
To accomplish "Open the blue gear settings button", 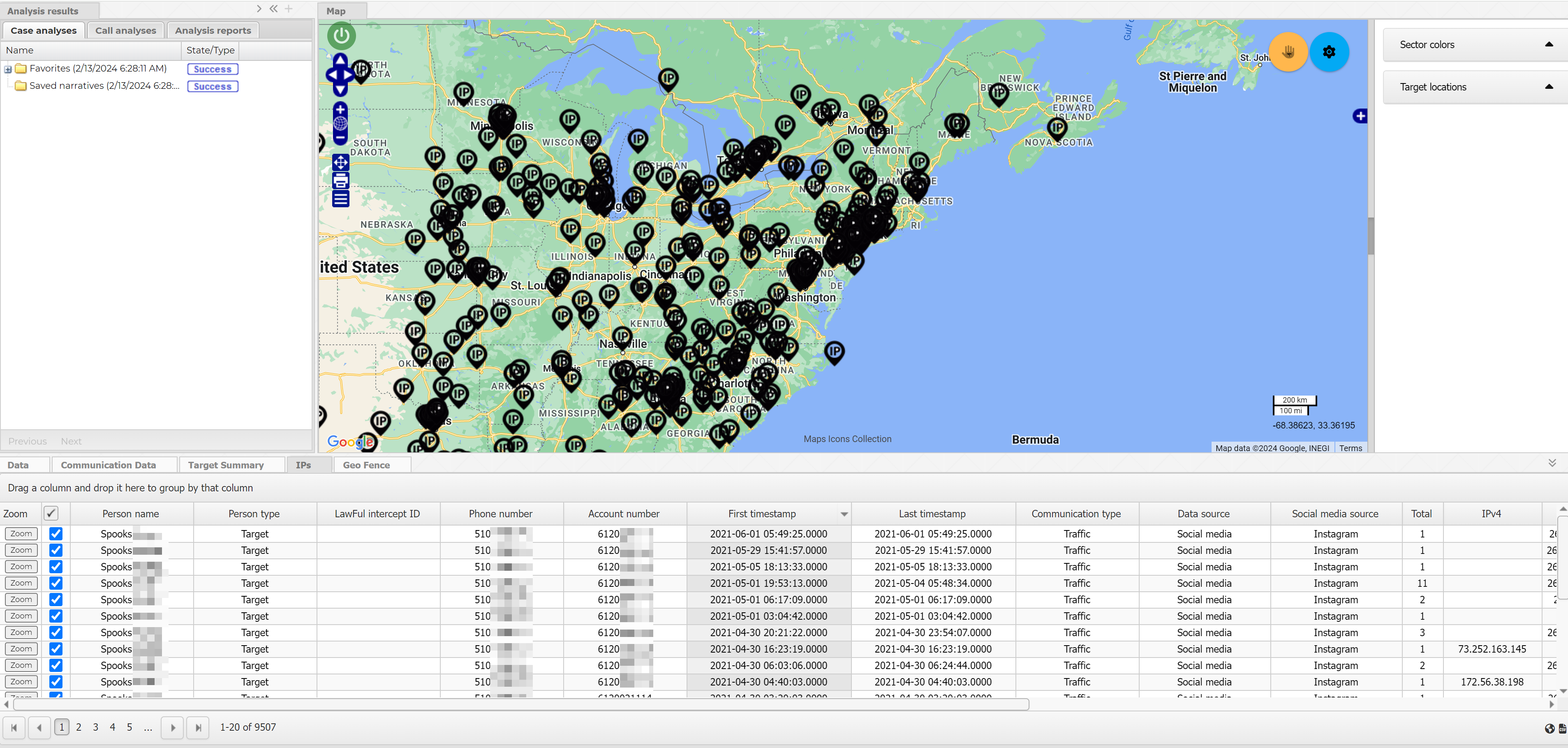I will tap(1329, 52).
